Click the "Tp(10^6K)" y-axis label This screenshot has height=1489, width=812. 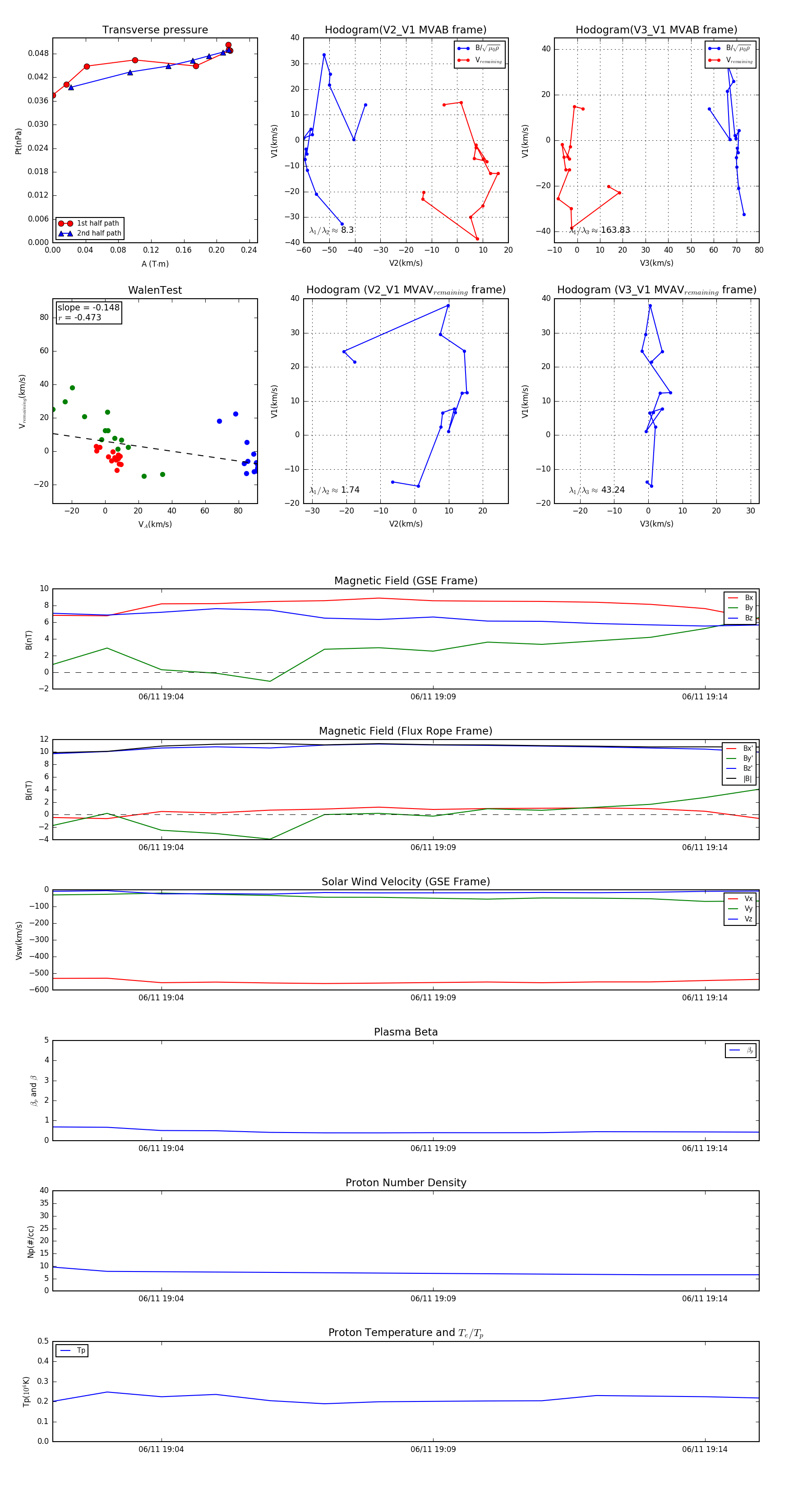(x=26, y=1392)
